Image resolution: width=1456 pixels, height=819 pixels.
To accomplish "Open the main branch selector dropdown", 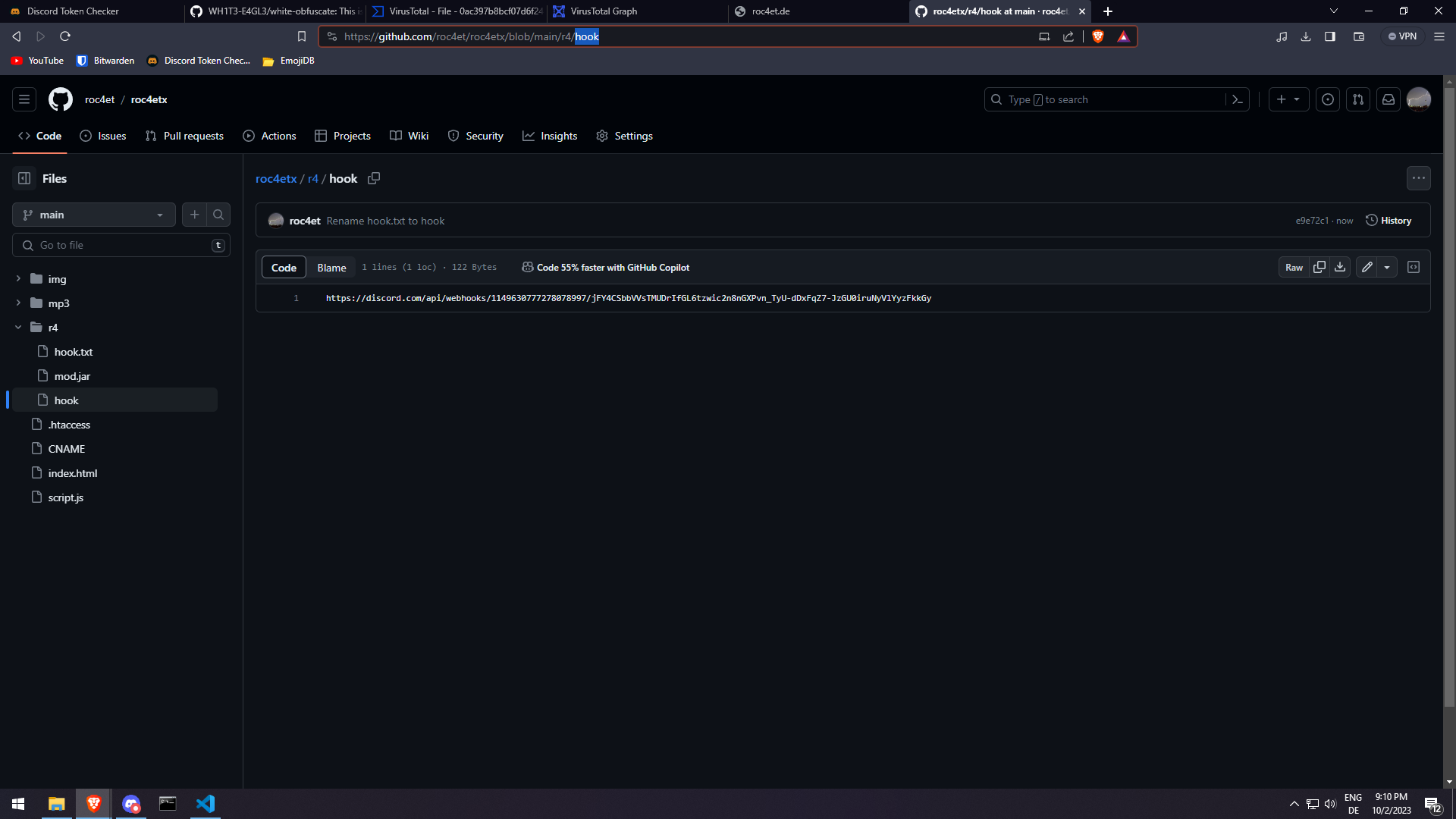I will click(x=94, y=215).
